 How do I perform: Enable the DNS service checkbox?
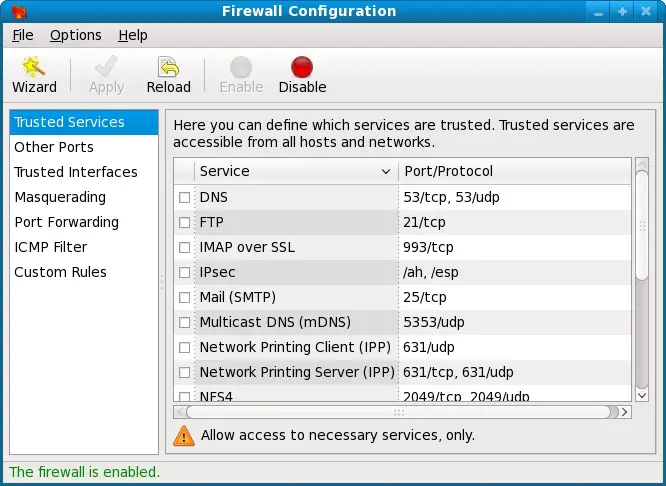click(x=184, y=198)
